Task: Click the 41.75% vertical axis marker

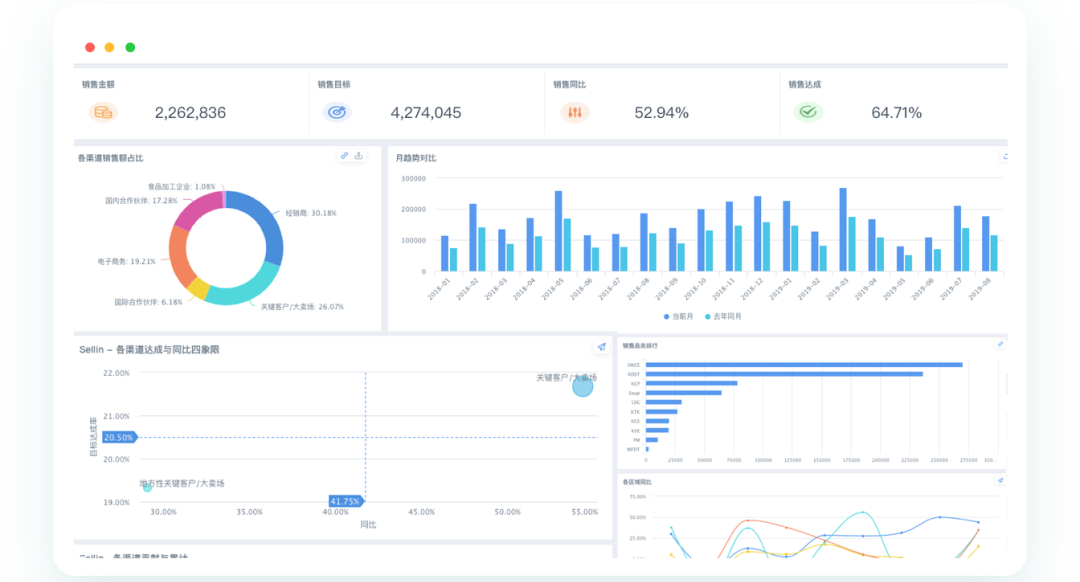Action: (x=345, y=501)
